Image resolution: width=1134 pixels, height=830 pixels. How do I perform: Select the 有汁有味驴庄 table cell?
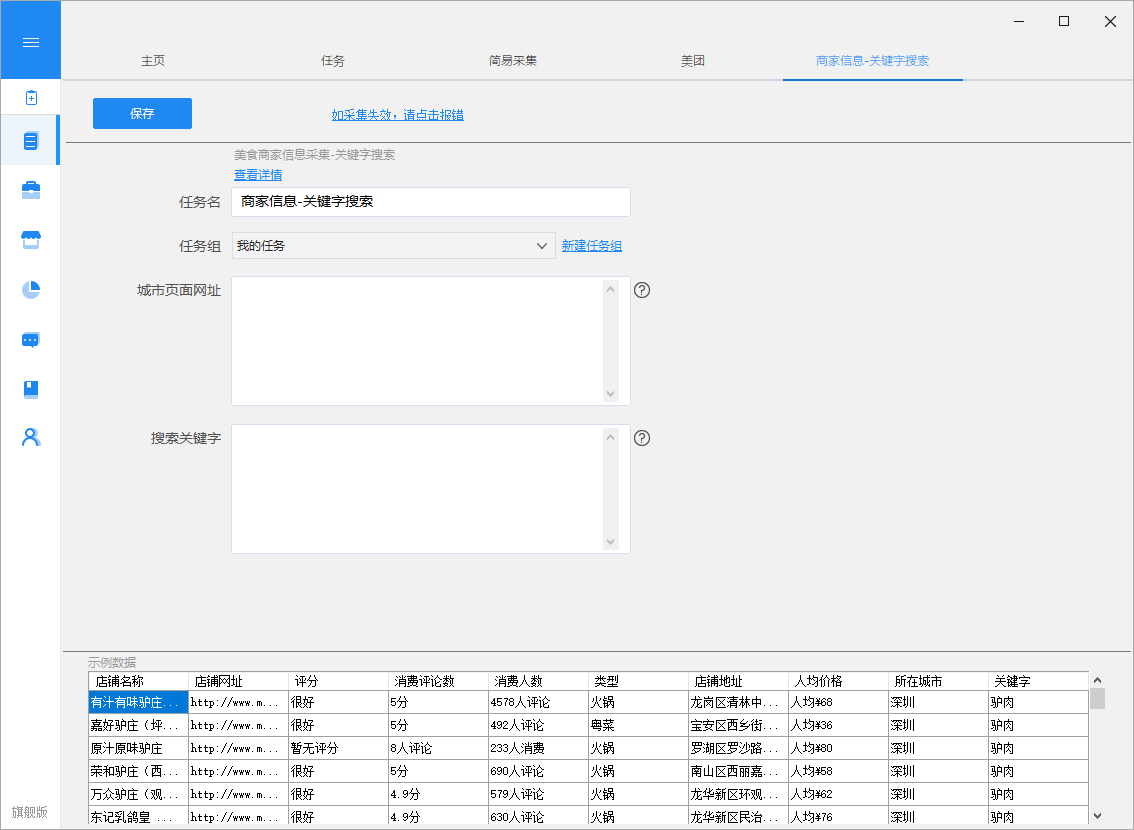tap(138, 702)
